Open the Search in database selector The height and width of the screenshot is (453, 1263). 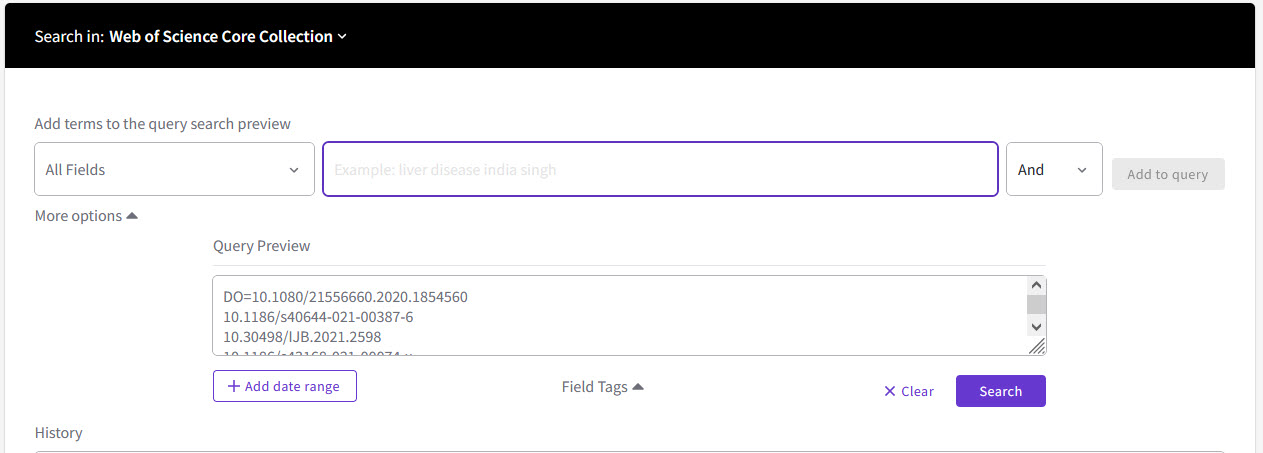click(220, 37)
